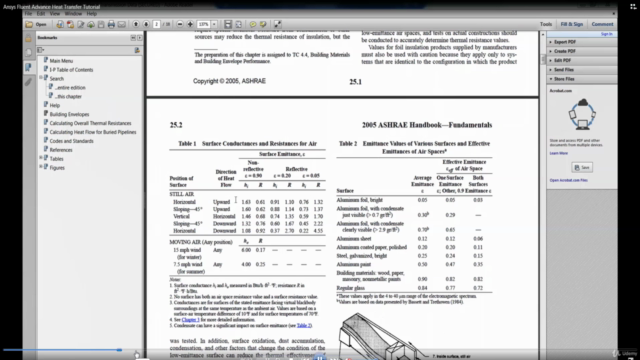Open the Help menu
Image resolution: width=640 pixels, height=360 pixels.
tap(92, 14)
